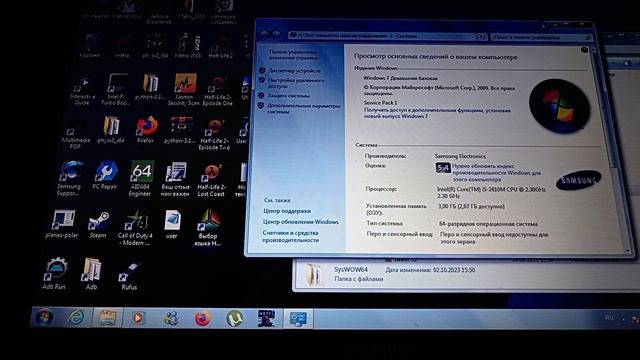
Task: Select the Half-Life 2 Lost Coast shortcut
Action: coord(211,180)
